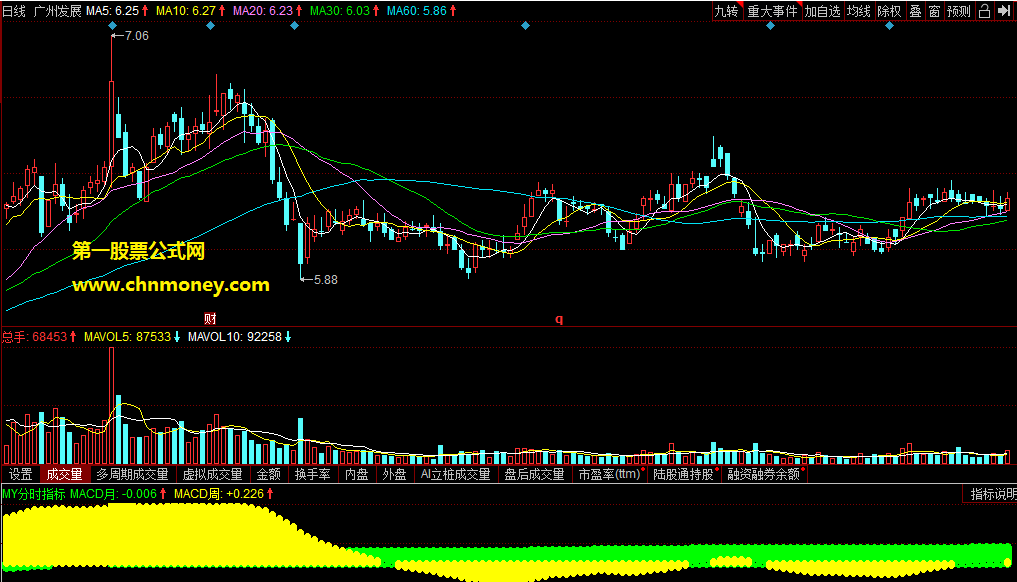The height and width of the screenshot is (582, 1017).
Task: Toggle the 九转 indicator button
Action: pos(727,11)
